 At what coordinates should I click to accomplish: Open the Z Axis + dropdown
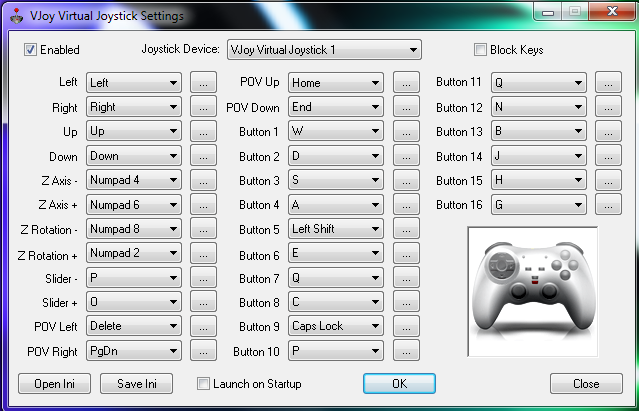point(134,204)
